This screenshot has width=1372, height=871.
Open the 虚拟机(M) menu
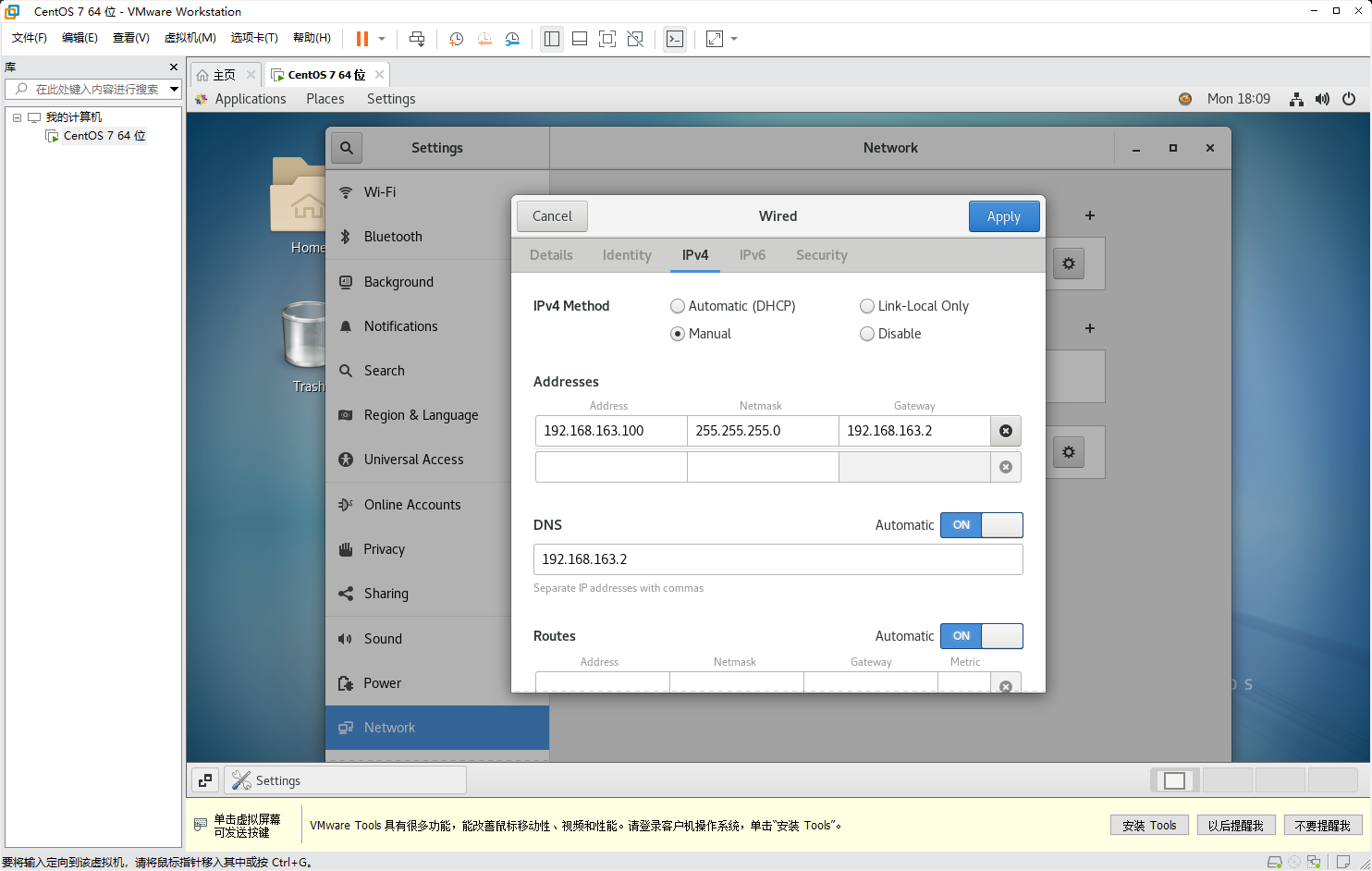pos(190,38)
